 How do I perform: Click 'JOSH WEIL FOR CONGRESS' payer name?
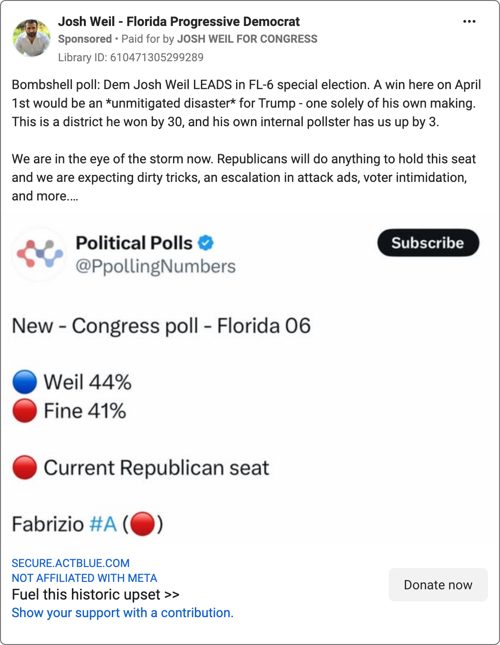click(x=247, y=39)
